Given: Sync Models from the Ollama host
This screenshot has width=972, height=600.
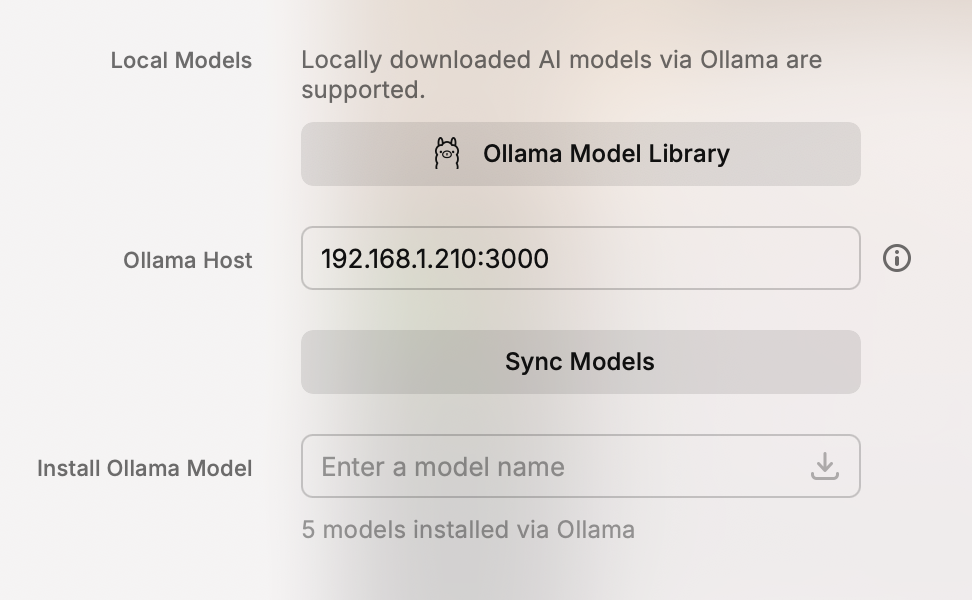Looking at the screenshot, I should click(581, 362).
